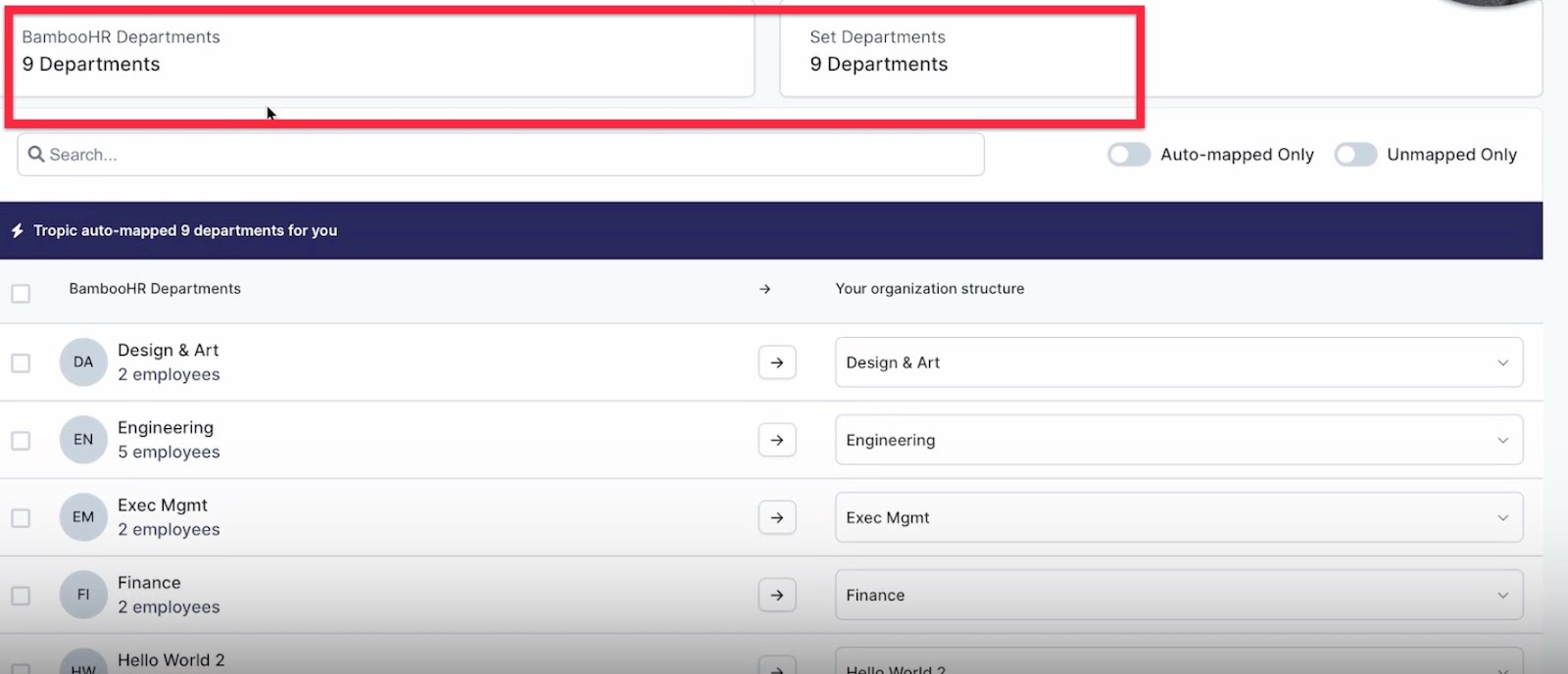Click the Exec Mgmt mapping arrow button

click(777, 517)
